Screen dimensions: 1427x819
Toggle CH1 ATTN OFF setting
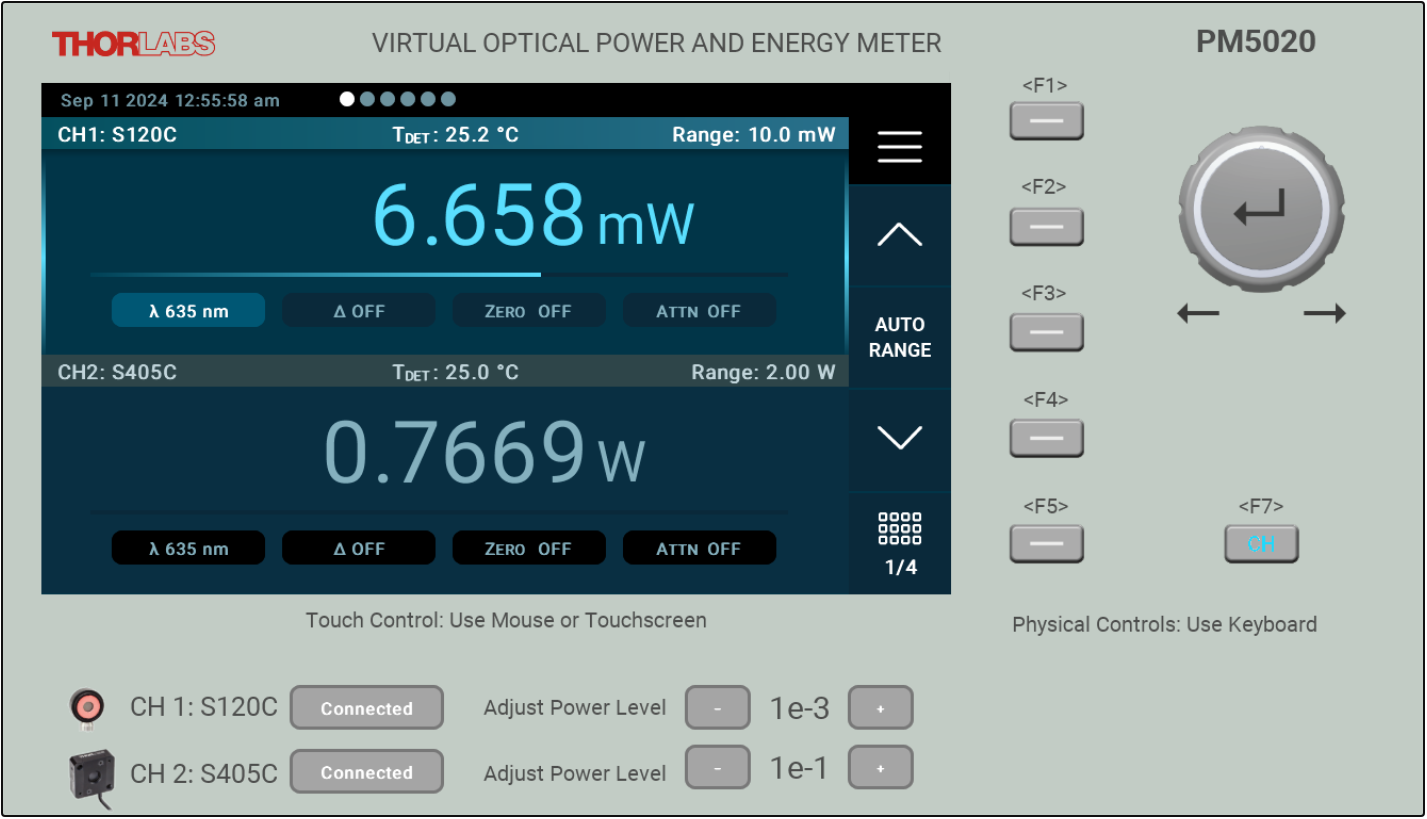click(699, 311)
